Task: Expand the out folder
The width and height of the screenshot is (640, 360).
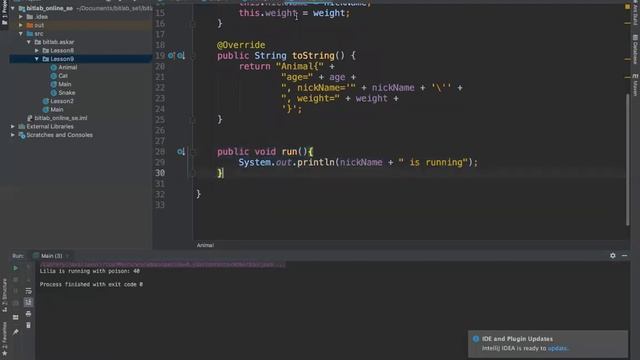Action: [x=21, y=25]
